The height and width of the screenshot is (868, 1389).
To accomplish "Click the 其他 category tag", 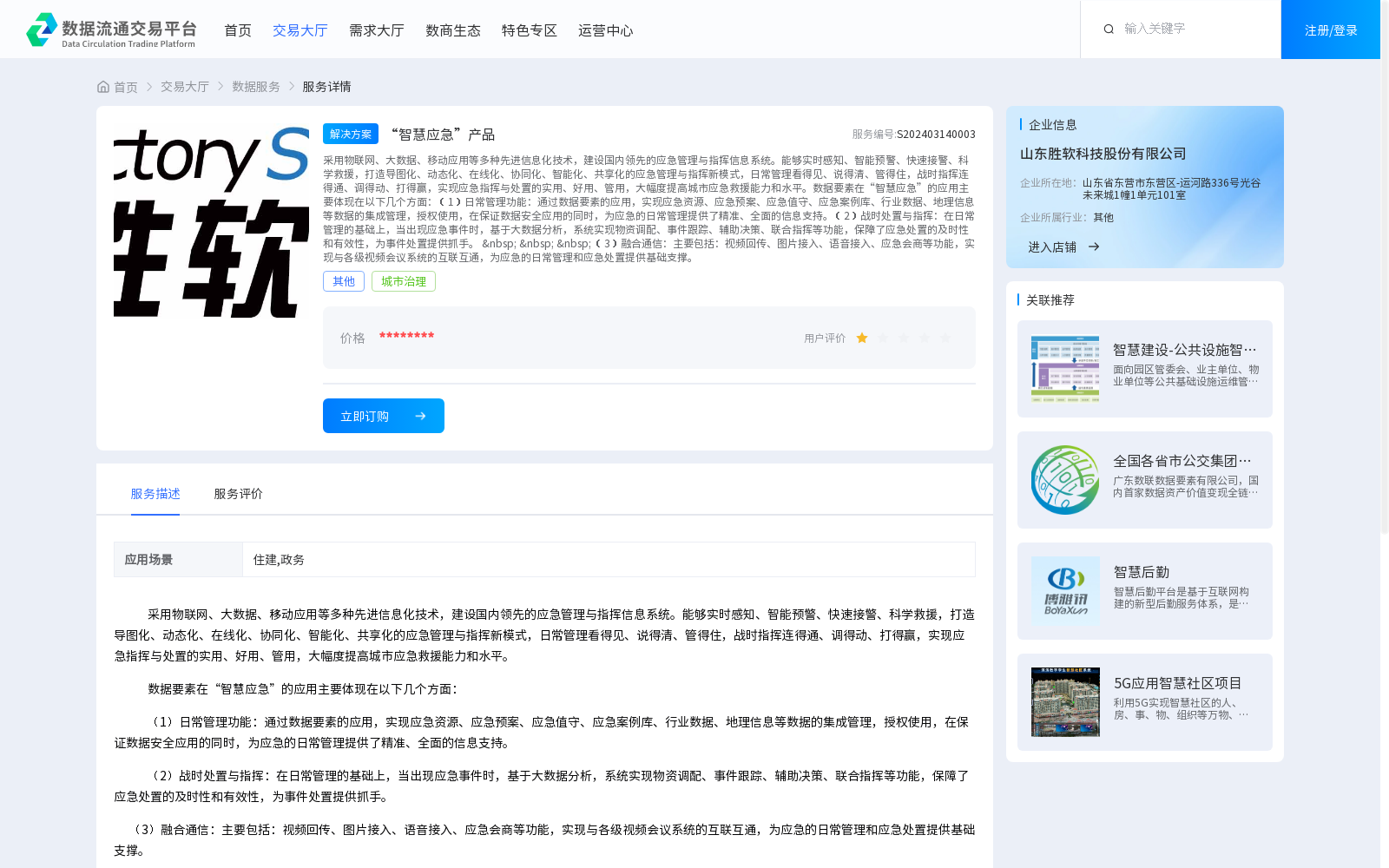I will click(344, 281).
